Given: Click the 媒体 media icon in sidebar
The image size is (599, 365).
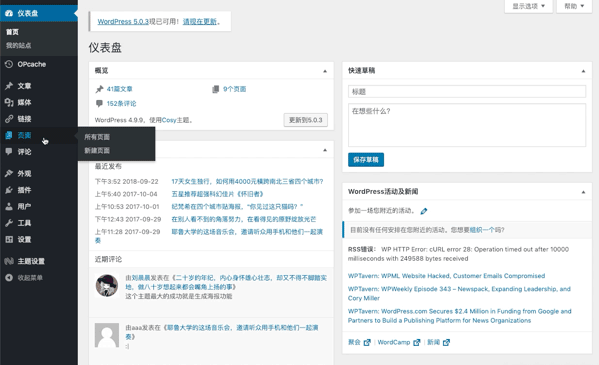Looking at the screenshot, I should (9, 102).
